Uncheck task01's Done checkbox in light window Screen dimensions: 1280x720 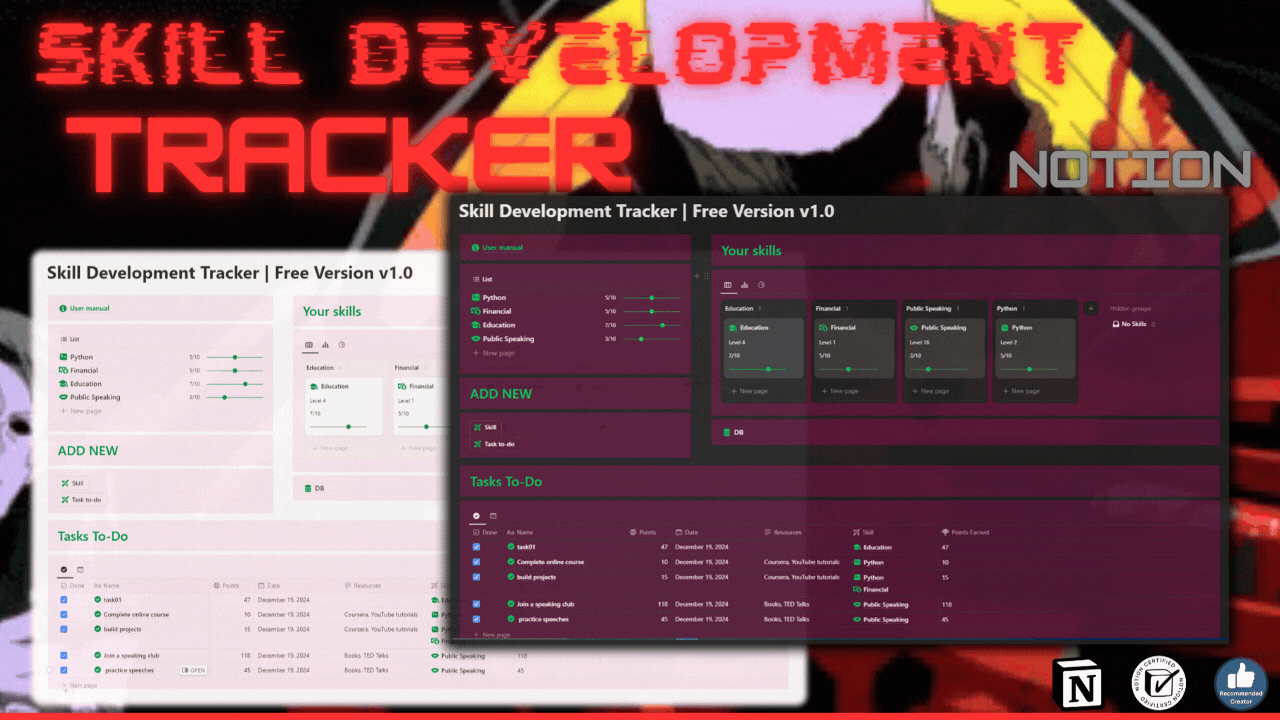[64, 600]
